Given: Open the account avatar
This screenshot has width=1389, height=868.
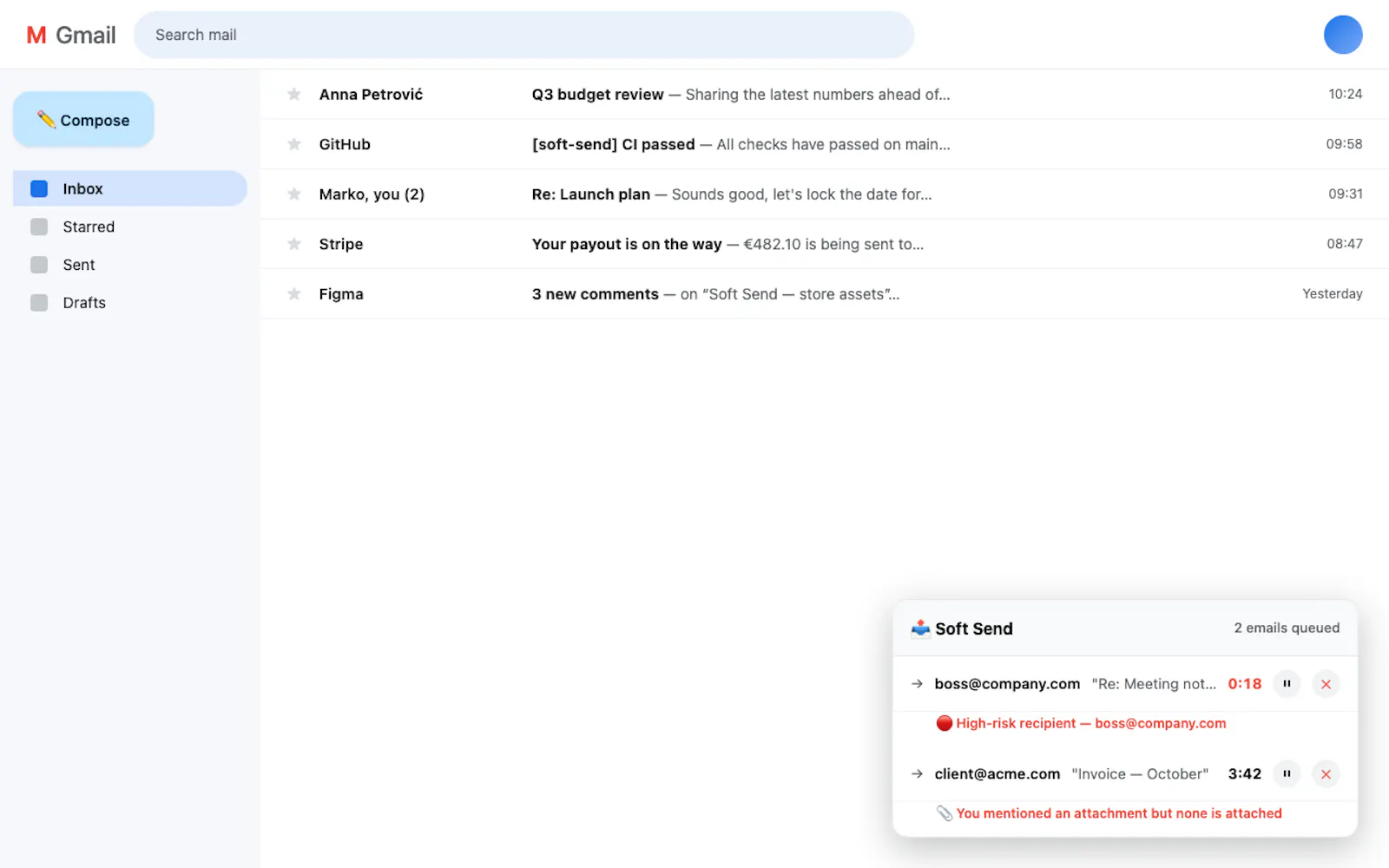Looking at the screenshot, I should point(1343,35).
